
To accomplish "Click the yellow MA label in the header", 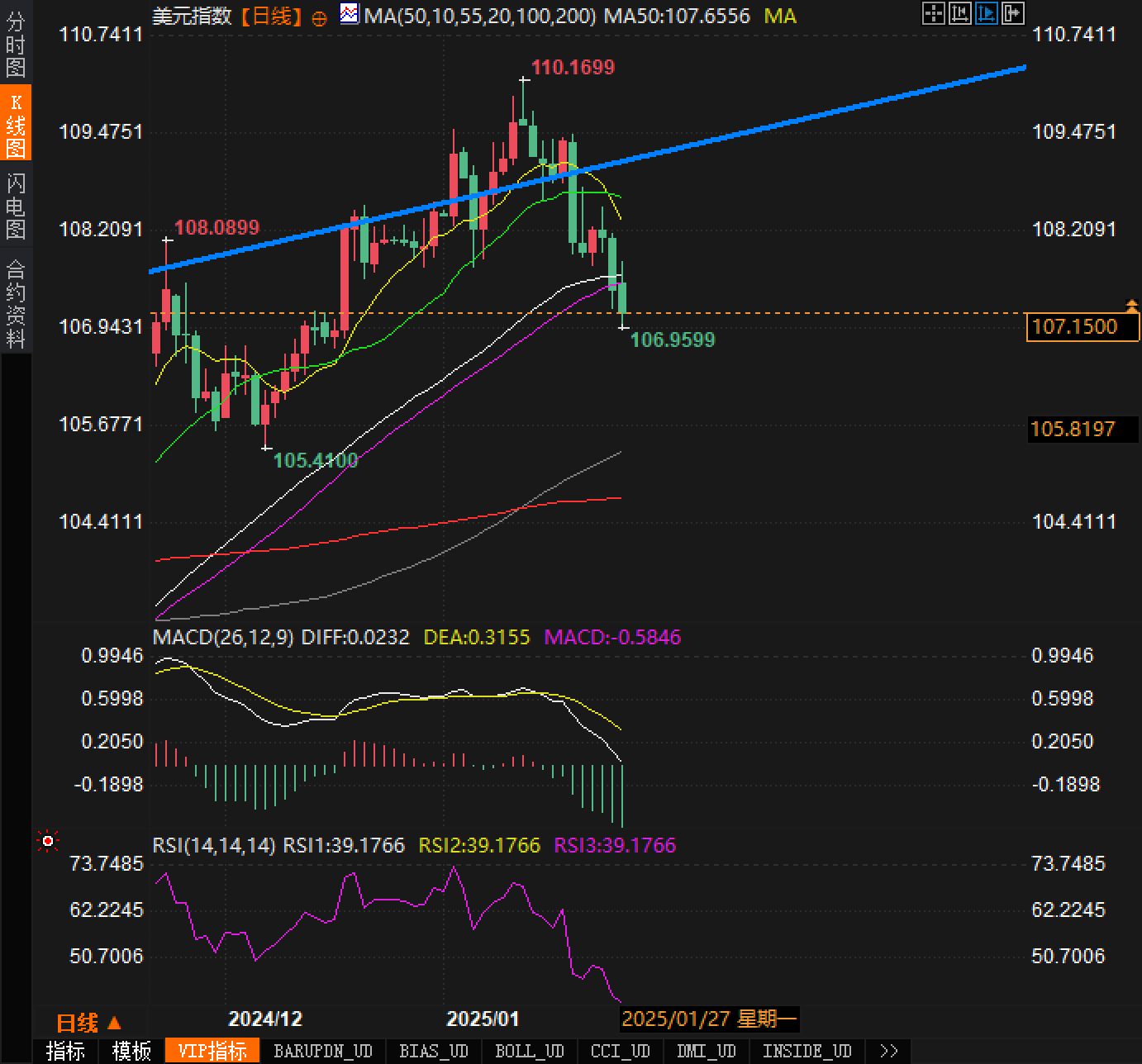I will point(780,16).
